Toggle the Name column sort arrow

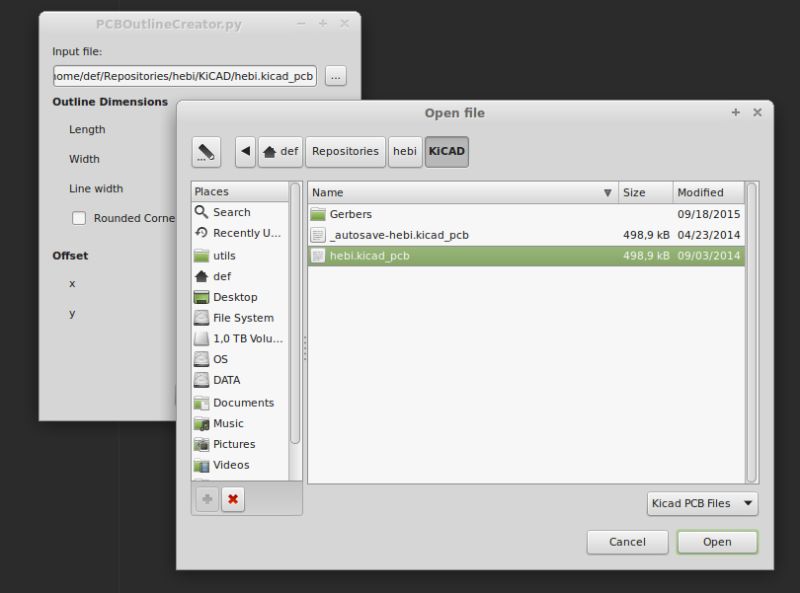click(x=607, y=192)
